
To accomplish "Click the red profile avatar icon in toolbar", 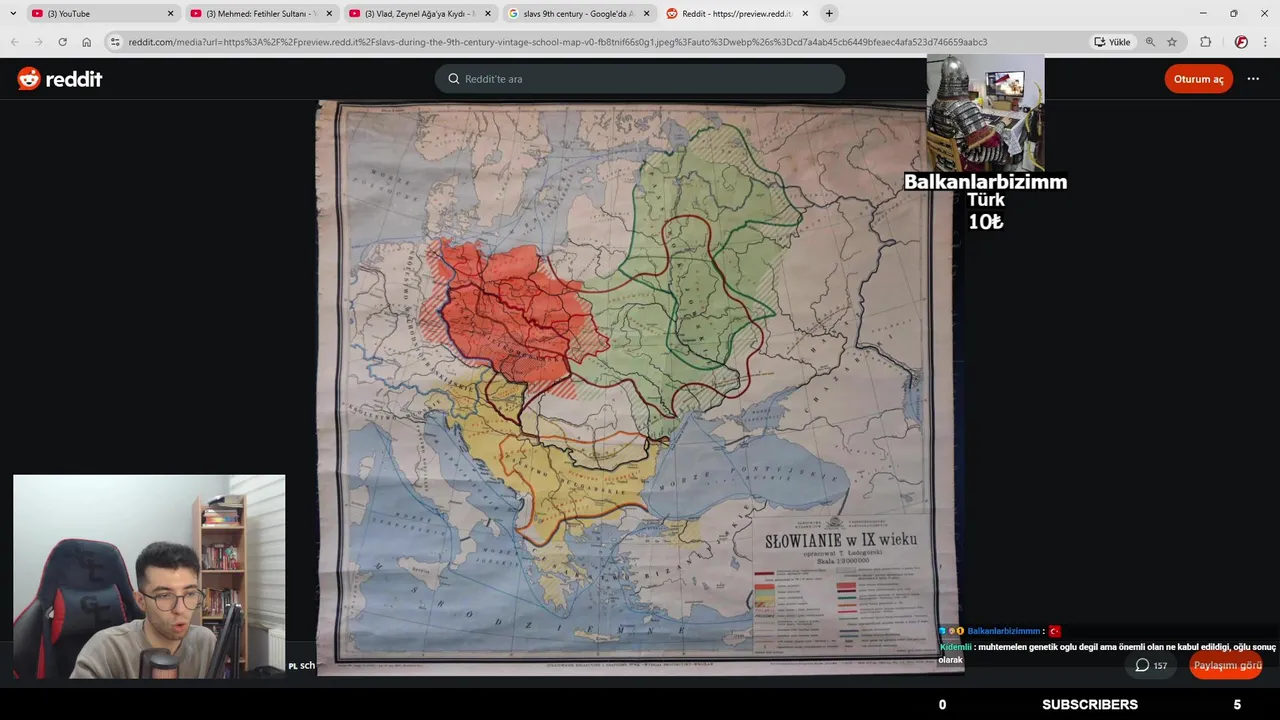I will (1241, 42).
